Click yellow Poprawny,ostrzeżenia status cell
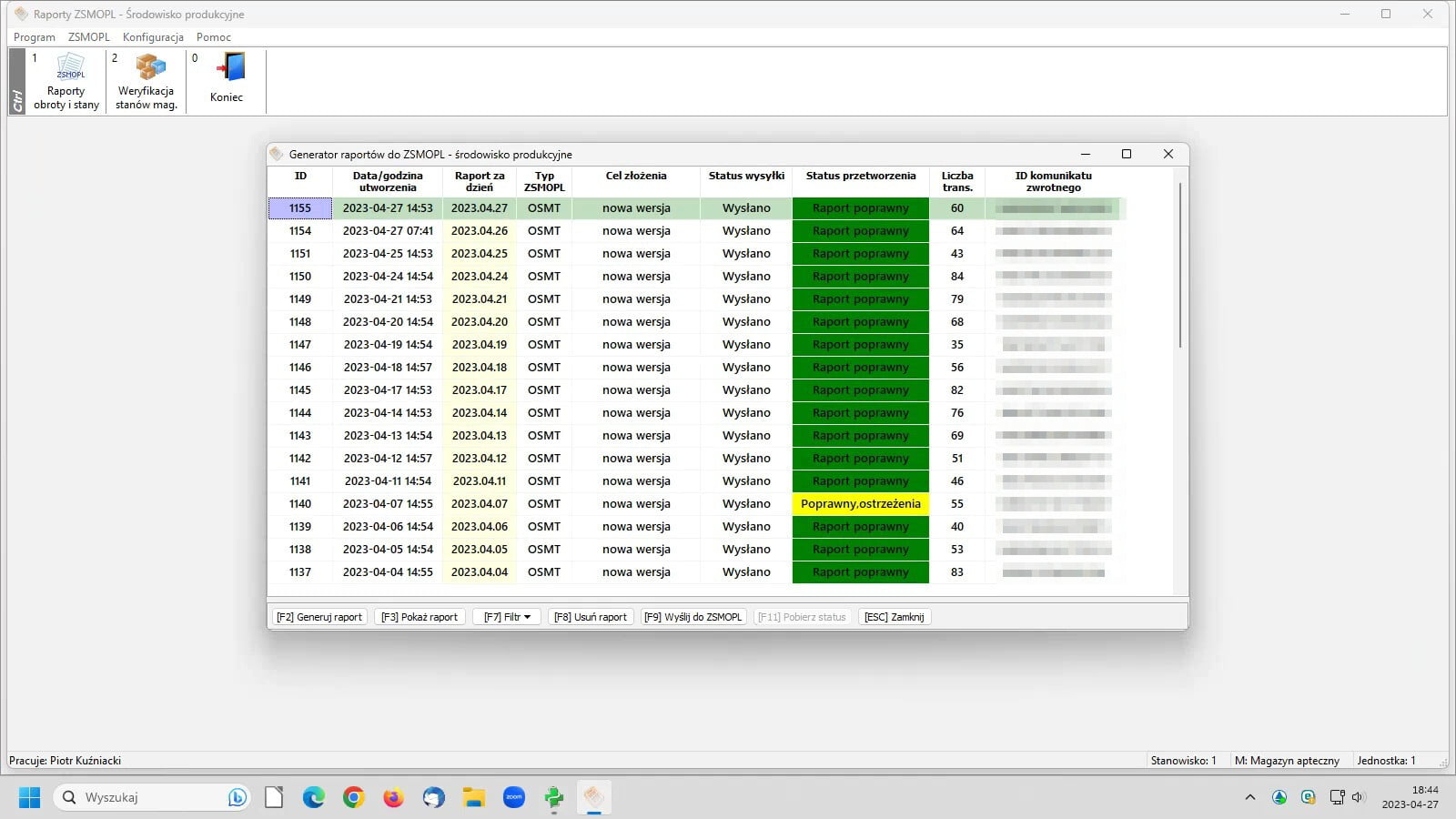The height and width of the screenshot is (819, 1456). point(861,504)
